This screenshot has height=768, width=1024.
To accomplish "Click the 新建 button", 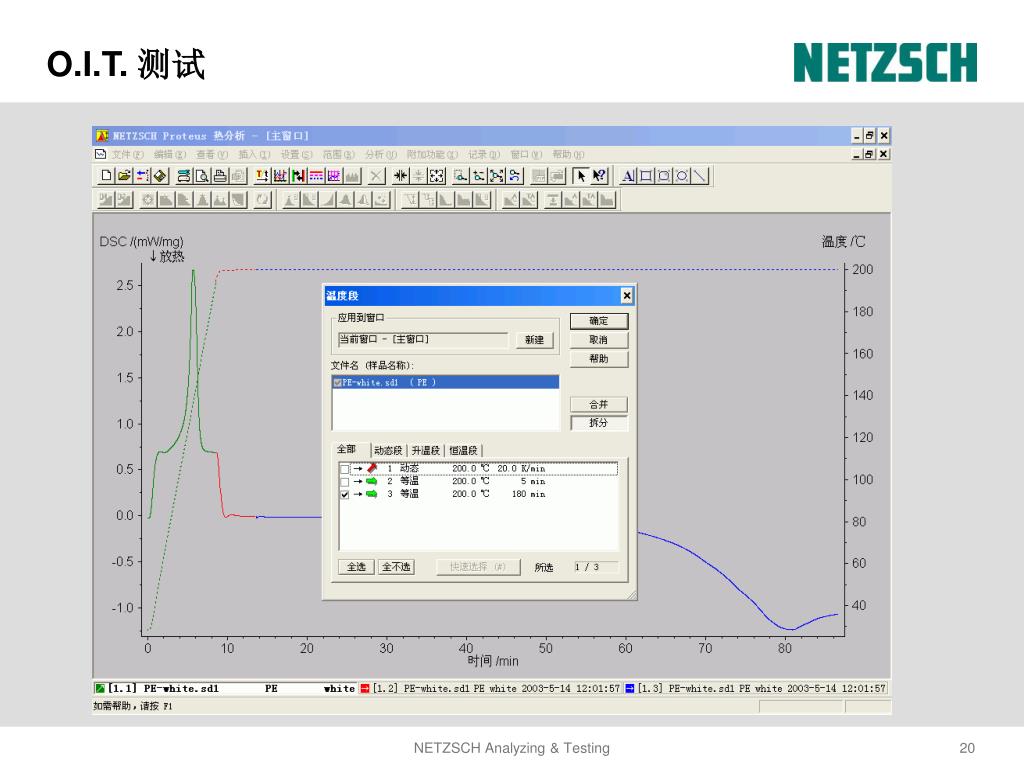I will pos(534,340).
